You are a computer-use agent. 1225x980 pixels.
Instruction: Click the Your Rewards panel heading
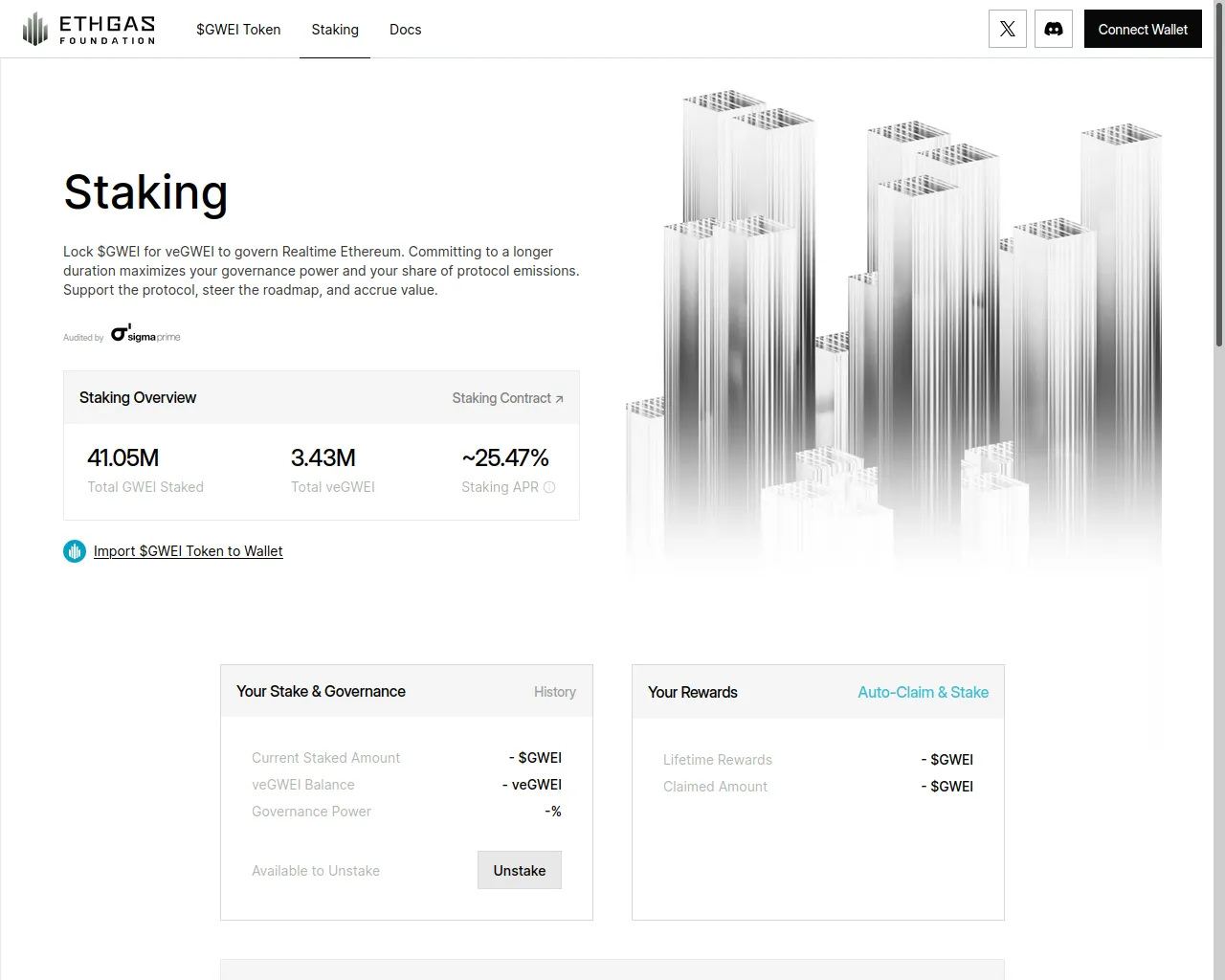pos(693,692)
